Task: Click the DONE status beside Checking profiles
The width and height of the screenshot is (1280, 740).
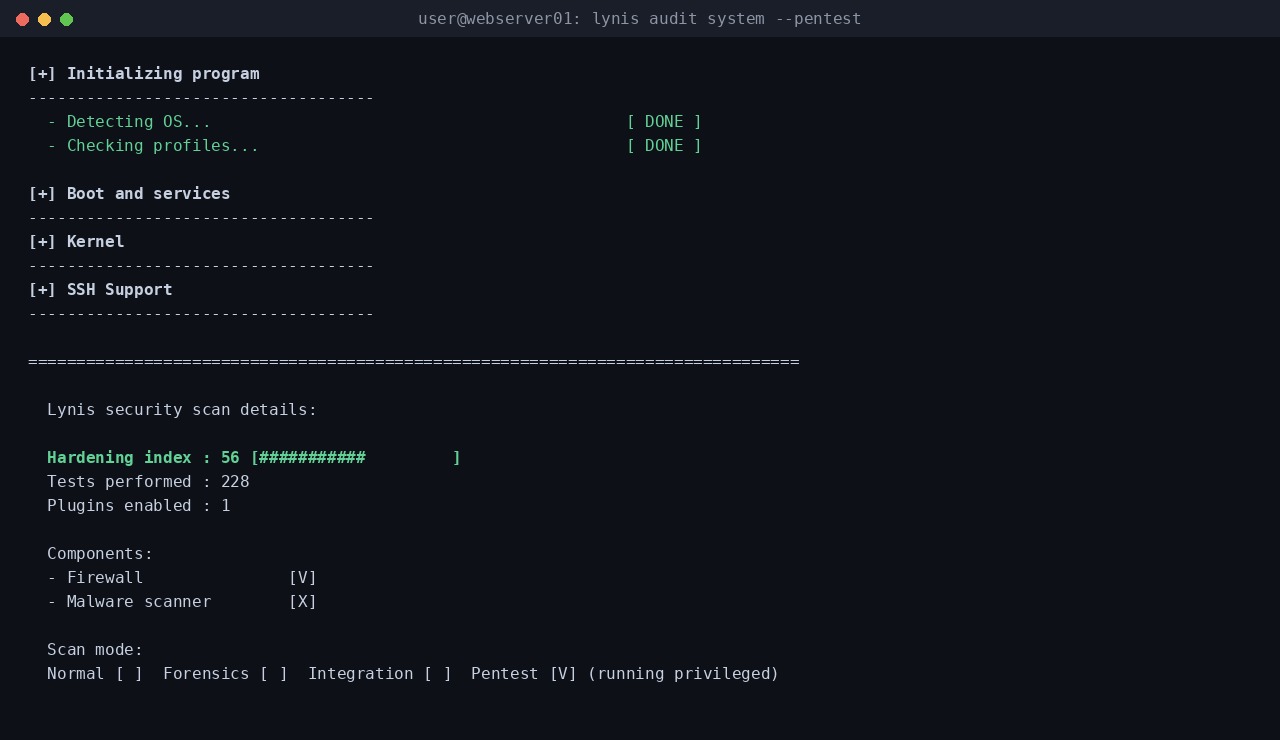Action: pos(664,146)
